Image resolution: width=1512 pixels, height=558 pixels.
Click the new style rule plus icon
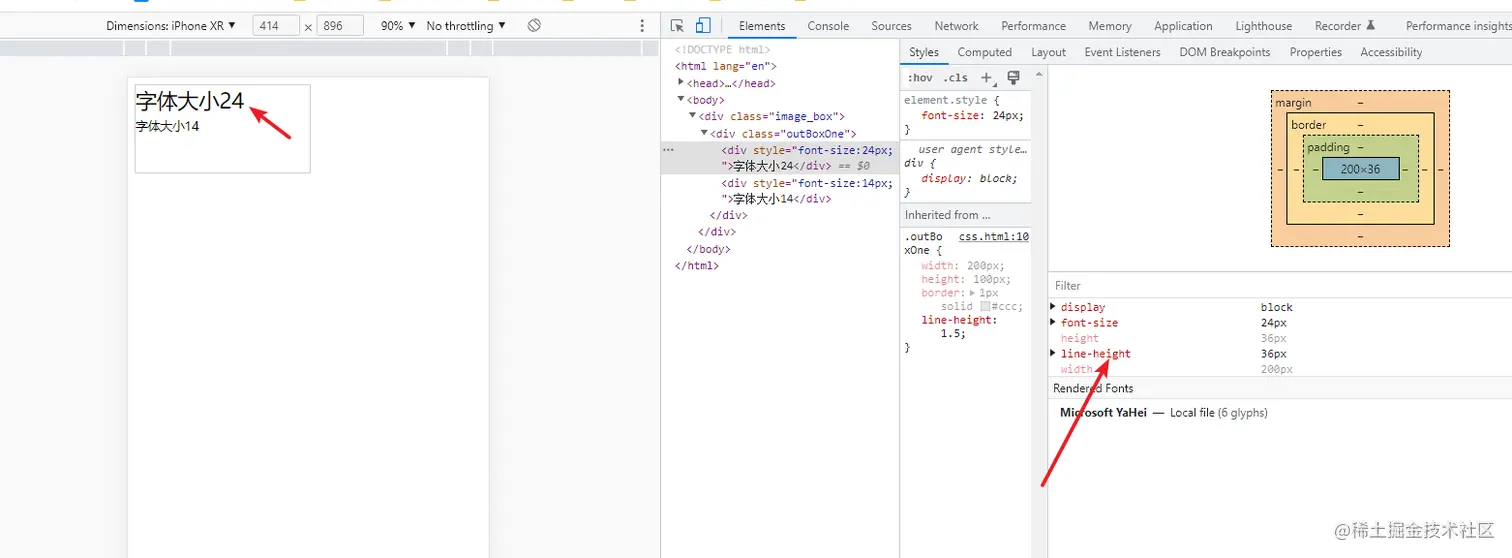986,77
